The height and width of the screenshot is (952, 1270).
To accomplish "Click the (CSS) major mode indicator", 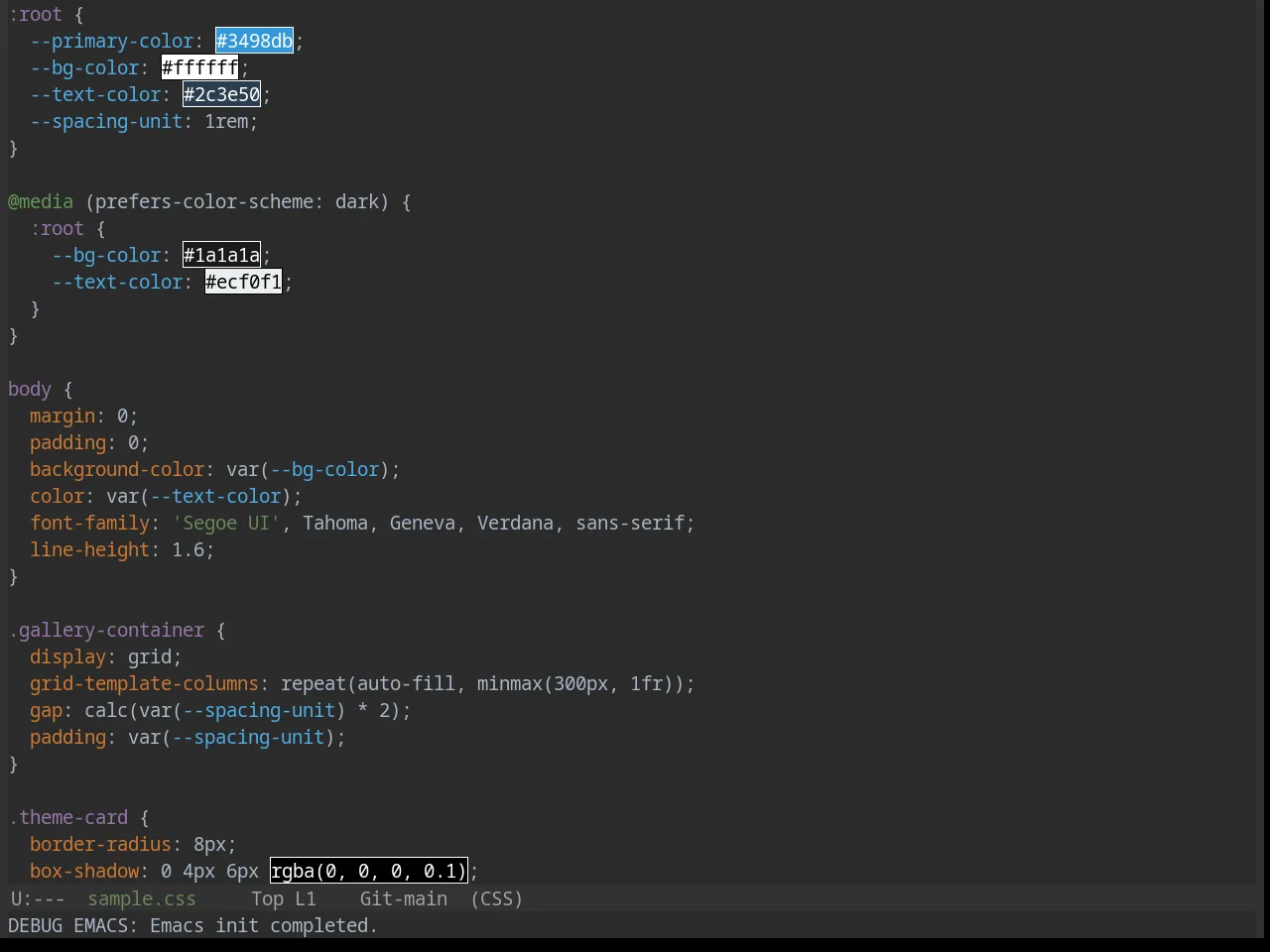I will click(x=496, y=898).
